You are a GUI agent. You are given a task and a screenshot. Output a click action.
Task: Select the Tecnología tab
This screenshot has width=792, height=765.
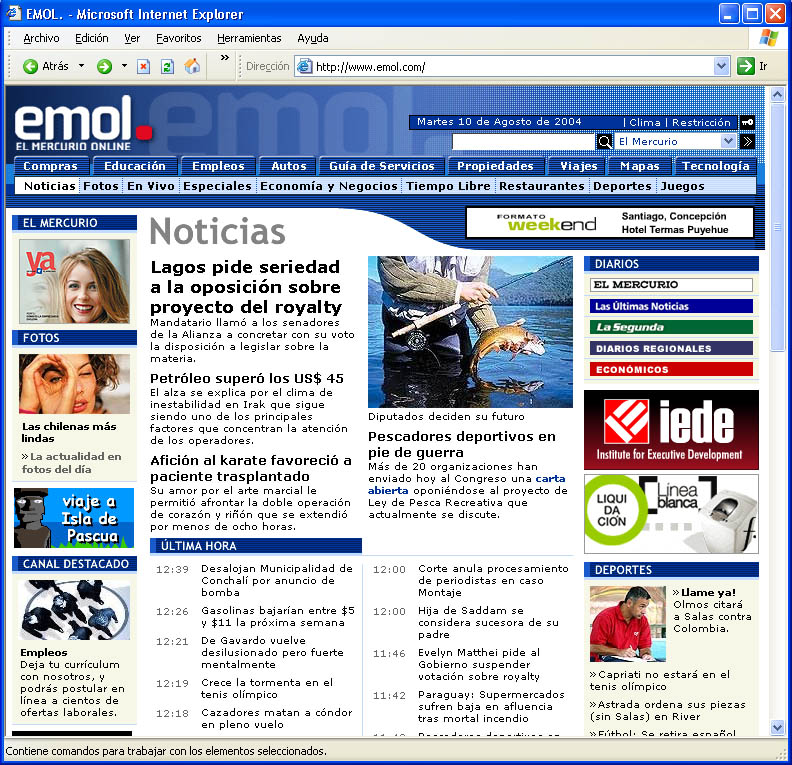[716, 166]
